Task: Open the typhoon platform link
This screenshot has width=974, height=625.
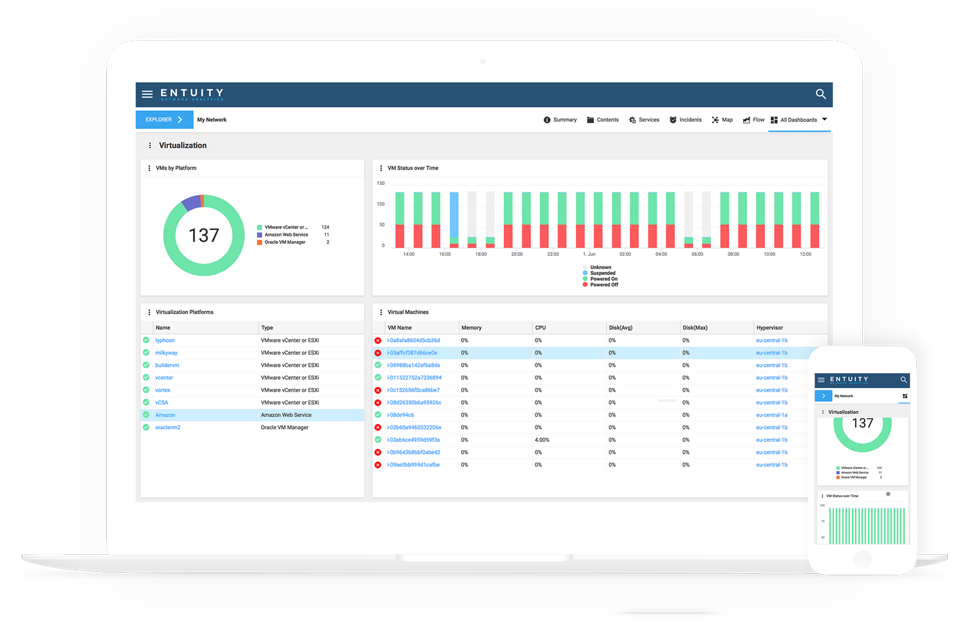Action: [165, 340]
